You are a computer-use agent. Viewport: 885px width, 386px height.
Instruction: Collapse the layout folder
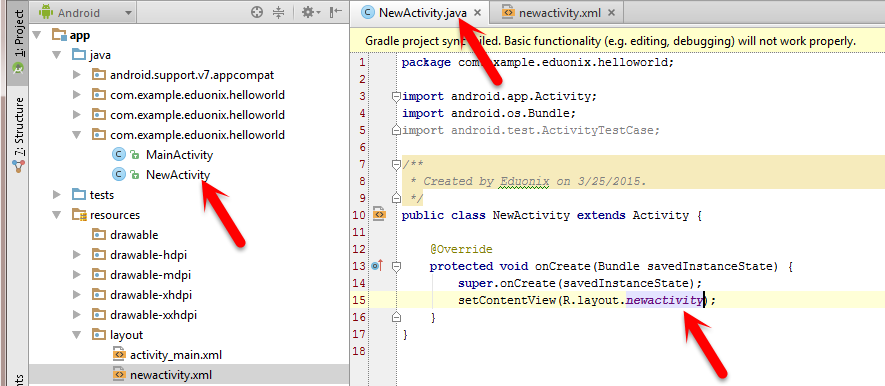(77, 335)
